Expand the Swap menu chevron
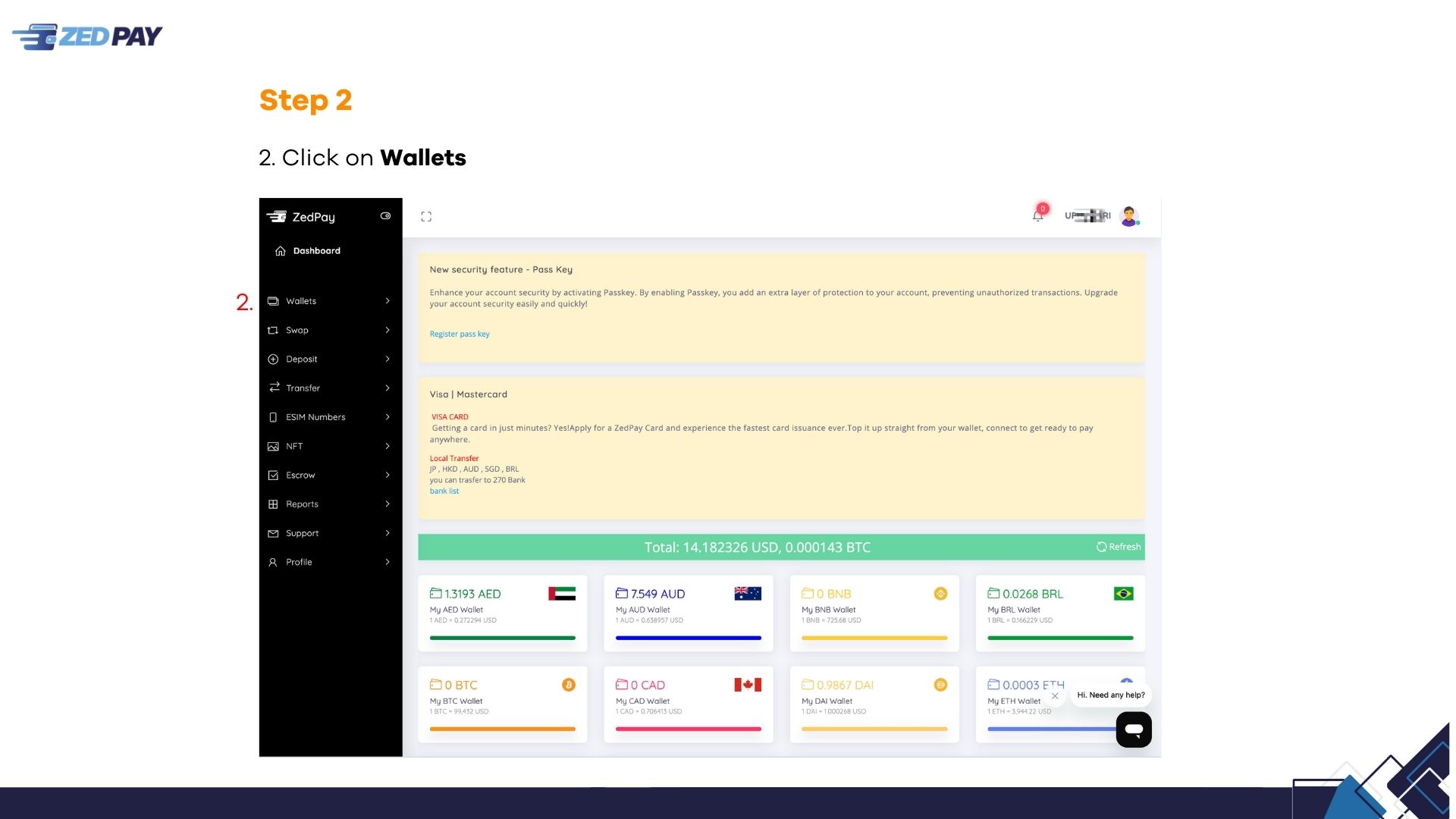The image size is (1456, 819). coord(388,331)
